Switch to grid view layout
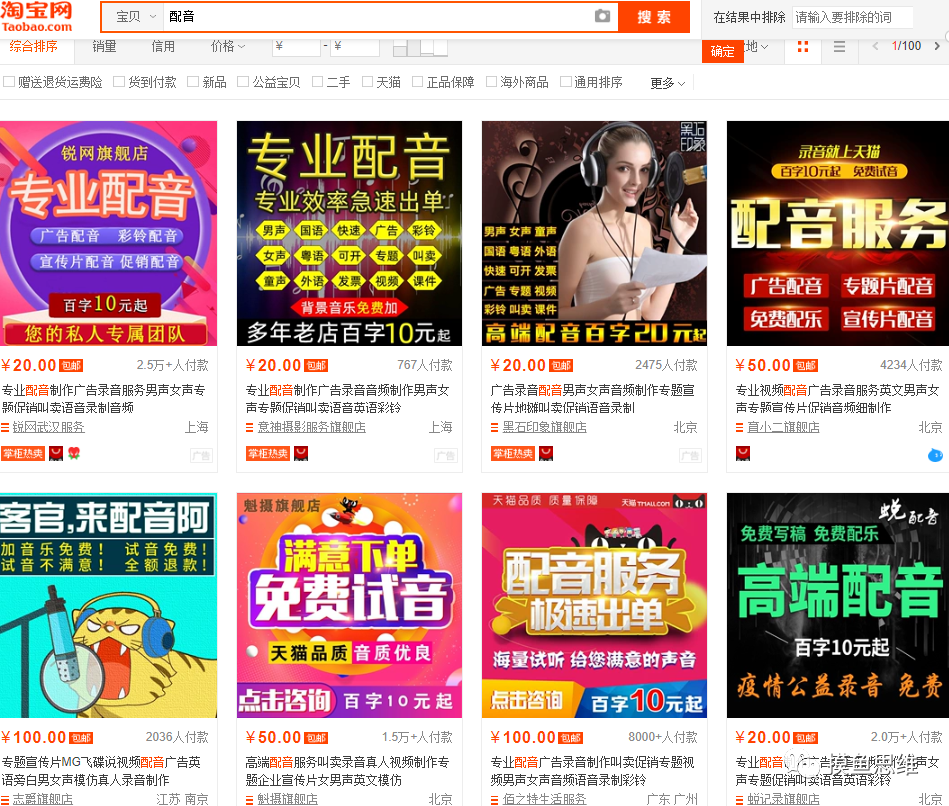The height and width of the screenshot is (806, 949). point(803,47)
